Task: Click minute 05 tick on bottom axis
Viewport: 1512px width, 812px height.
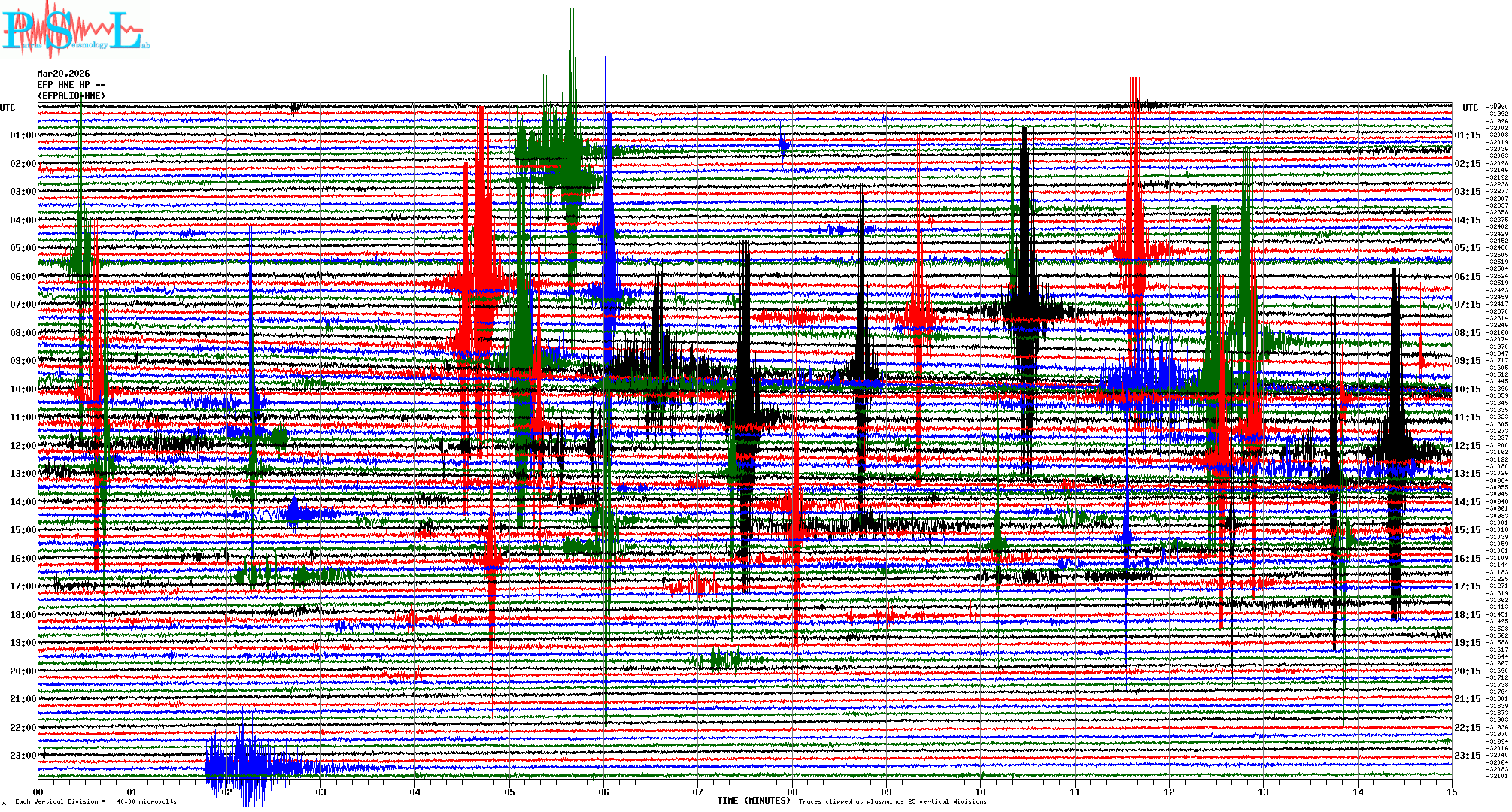Action: coord(510,792)
